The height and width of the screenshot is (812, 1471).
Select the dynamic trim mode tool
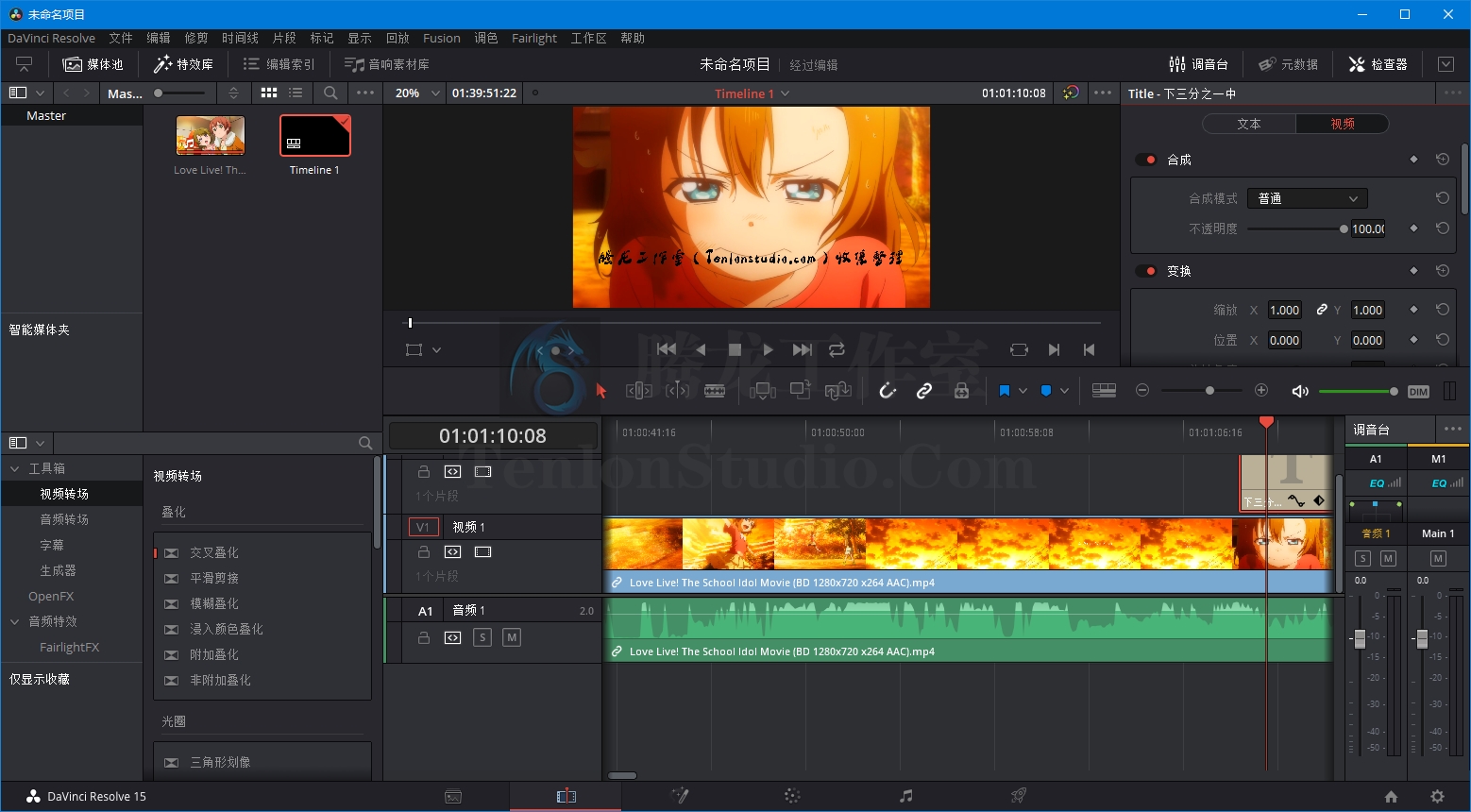click(x=677, y=391)
